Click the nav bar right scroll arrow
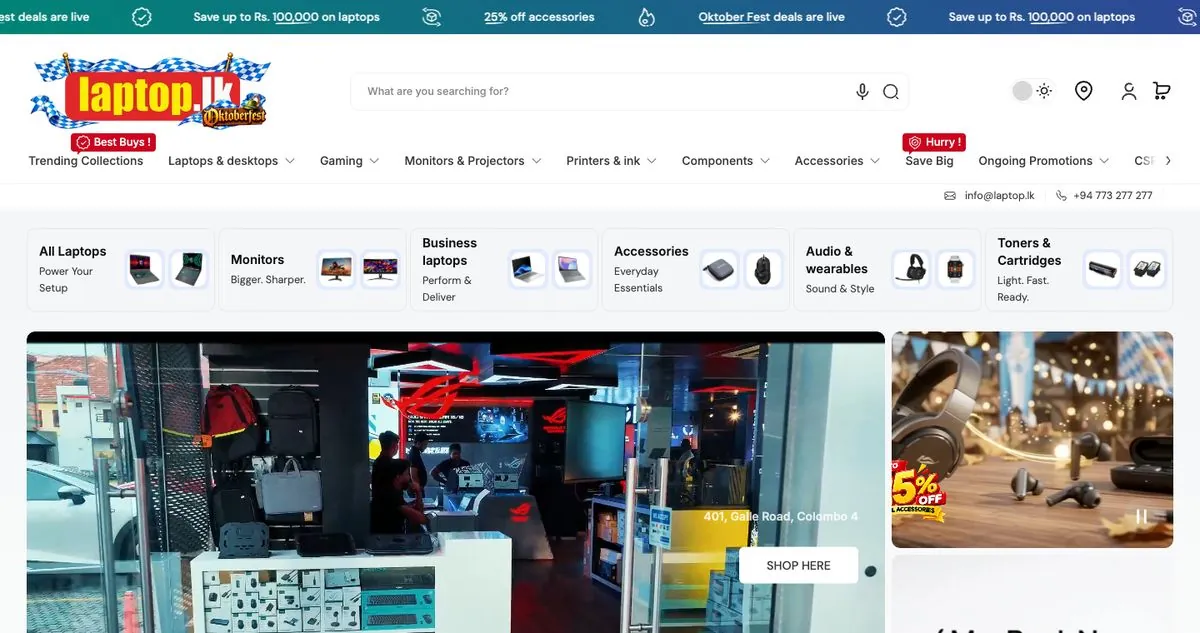The image size is (1200, 633). (x=1168, y=161)
